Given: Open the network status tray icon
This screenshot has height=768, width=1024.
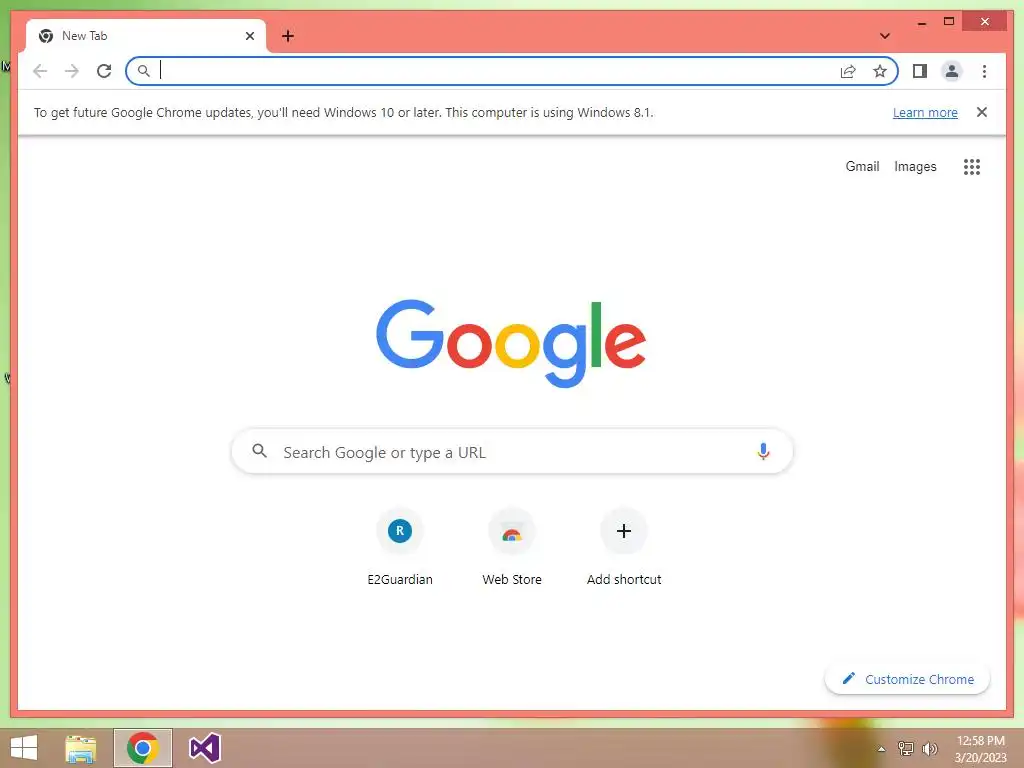Looking at the screenshot, I should pos(905,748).
